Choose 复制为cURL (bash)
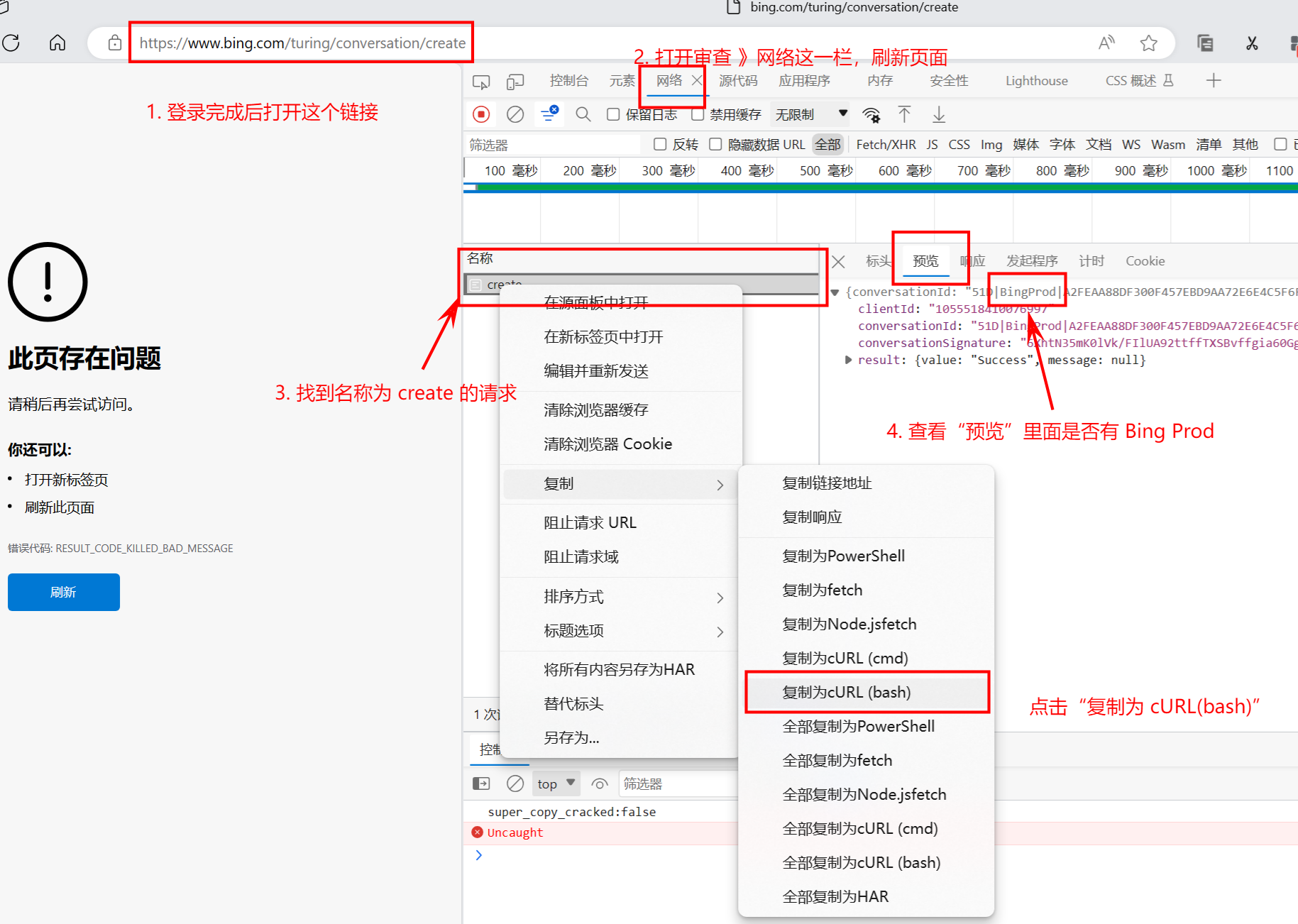Viewport: 1298px width, 924px height. click(866, 692)
